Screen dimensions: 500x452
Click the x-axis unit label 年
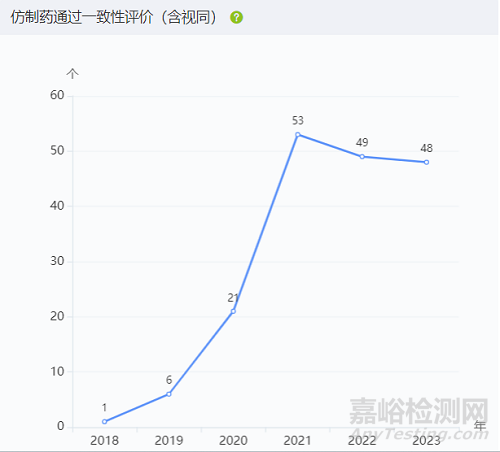(x=480, y=425)
